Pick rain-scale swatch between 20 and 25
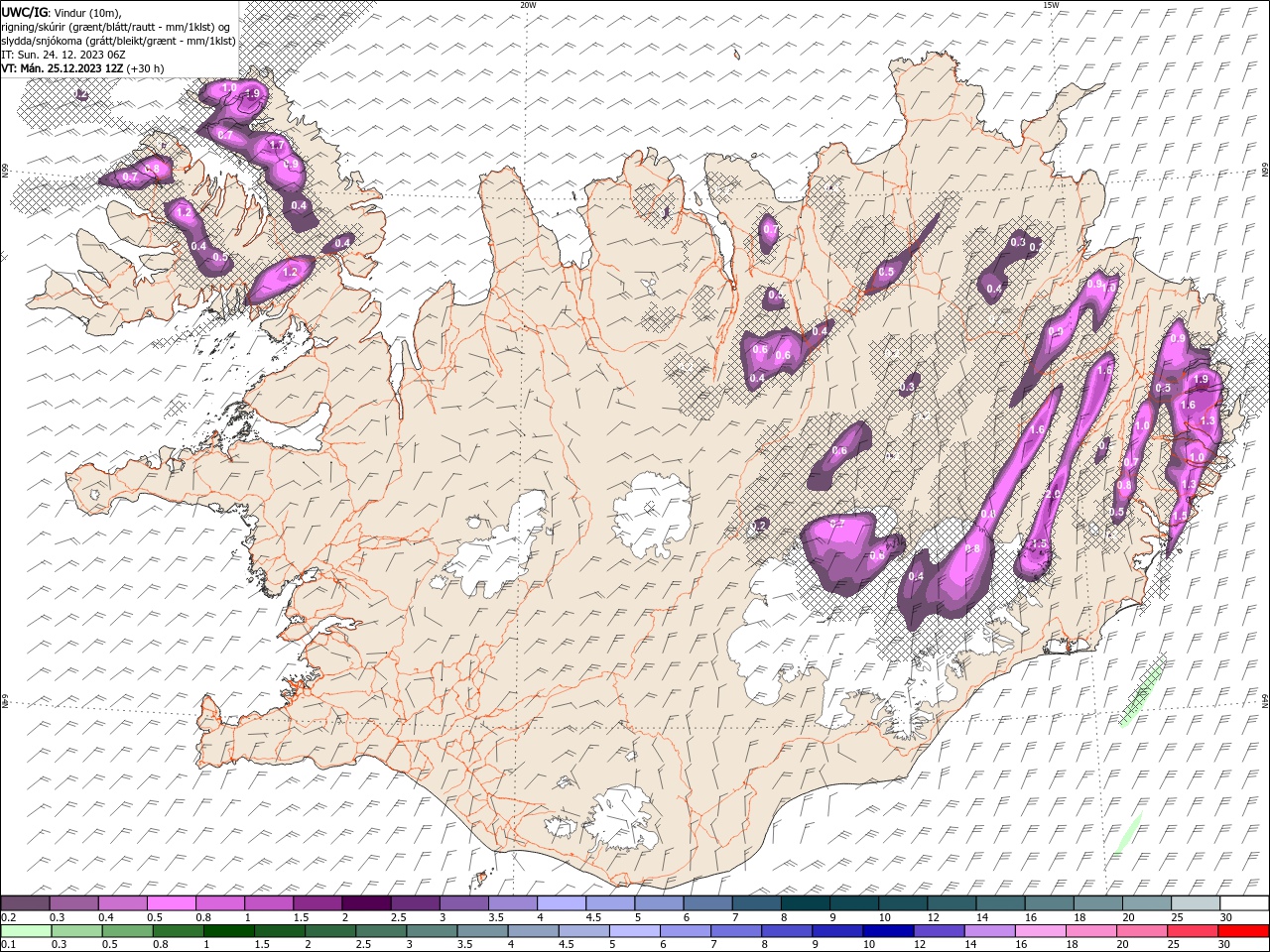Viewport: 1270px width, 952px height. [1140, 931]
